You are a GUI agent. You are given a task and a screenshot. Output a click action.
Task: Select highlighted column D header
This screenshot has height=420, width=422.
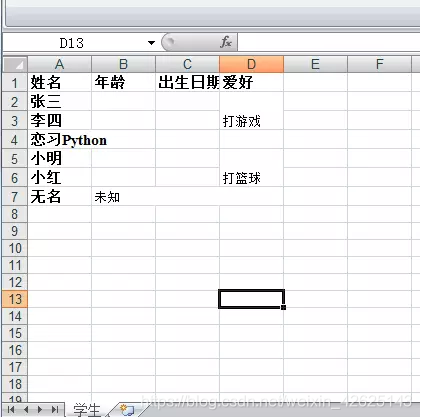pos(251,64)
